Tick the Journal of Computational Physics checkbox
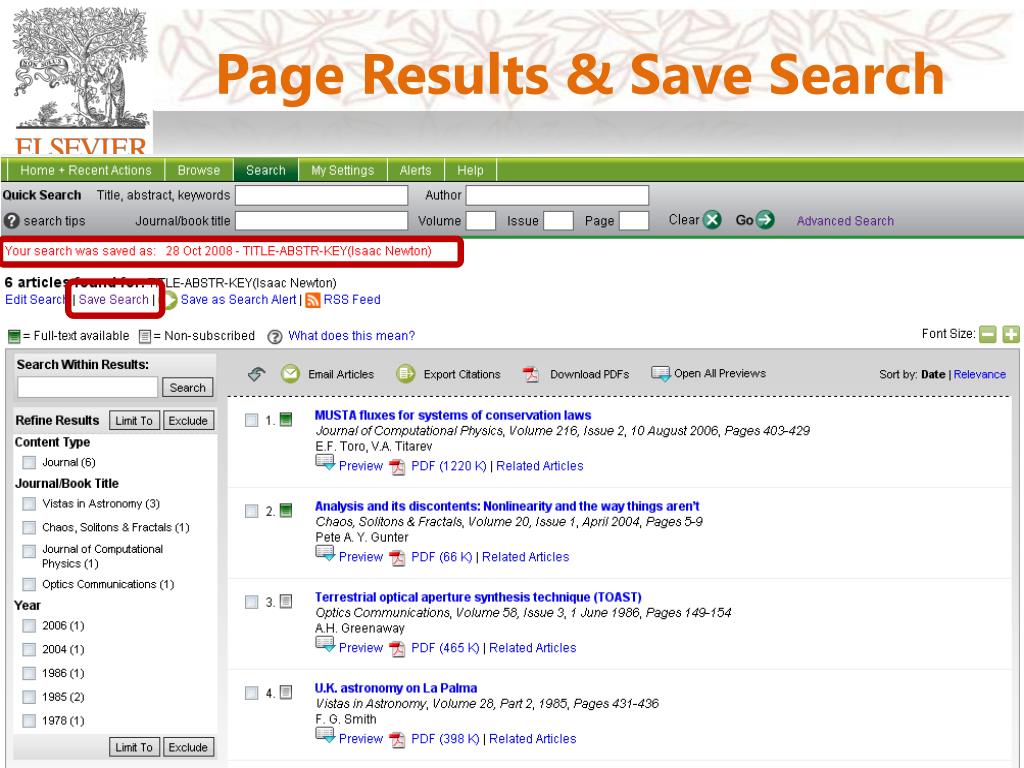 [29, 551]
